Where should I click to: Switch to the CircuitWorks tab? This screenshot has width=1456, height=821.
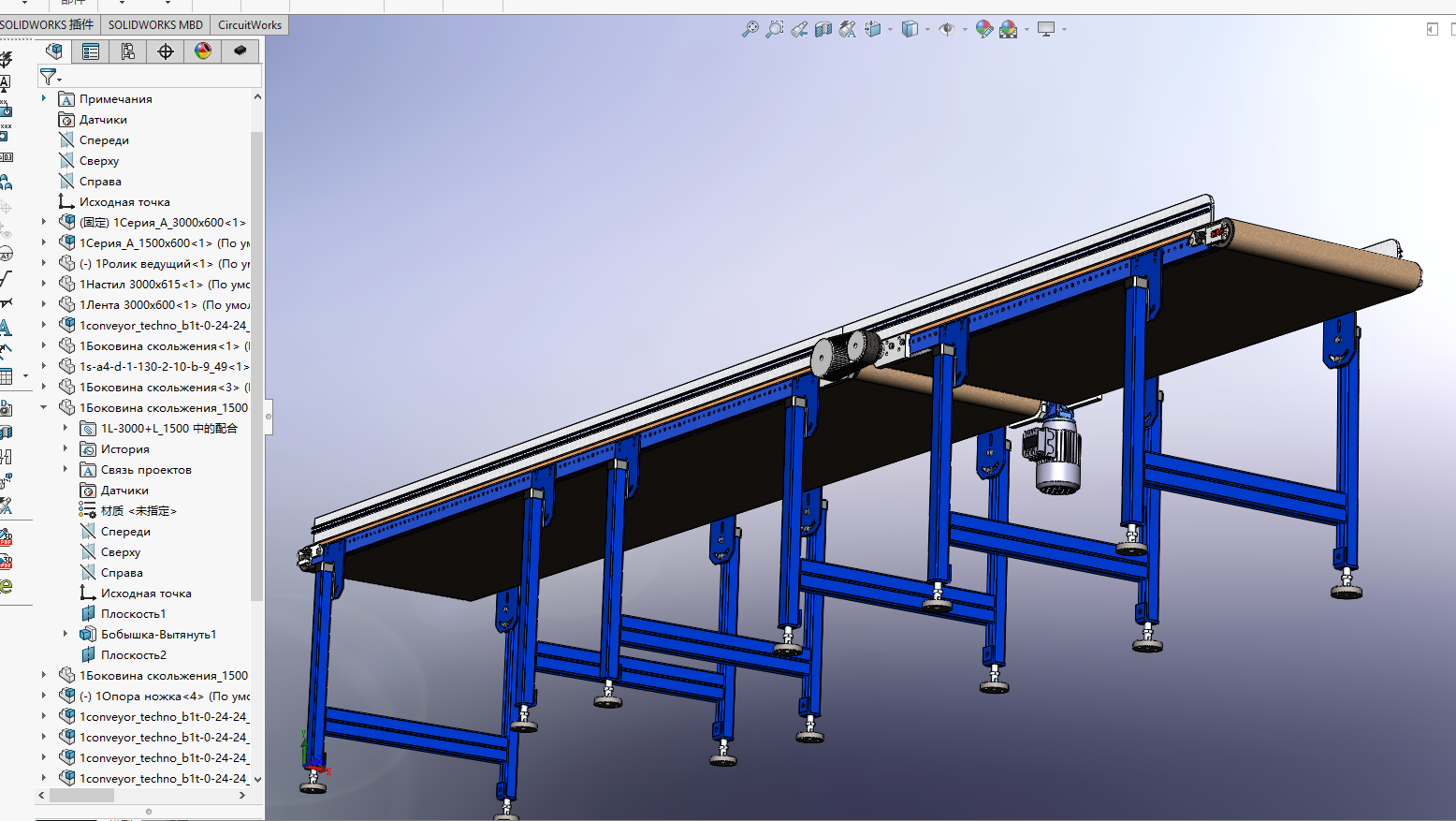click(250, 24)
